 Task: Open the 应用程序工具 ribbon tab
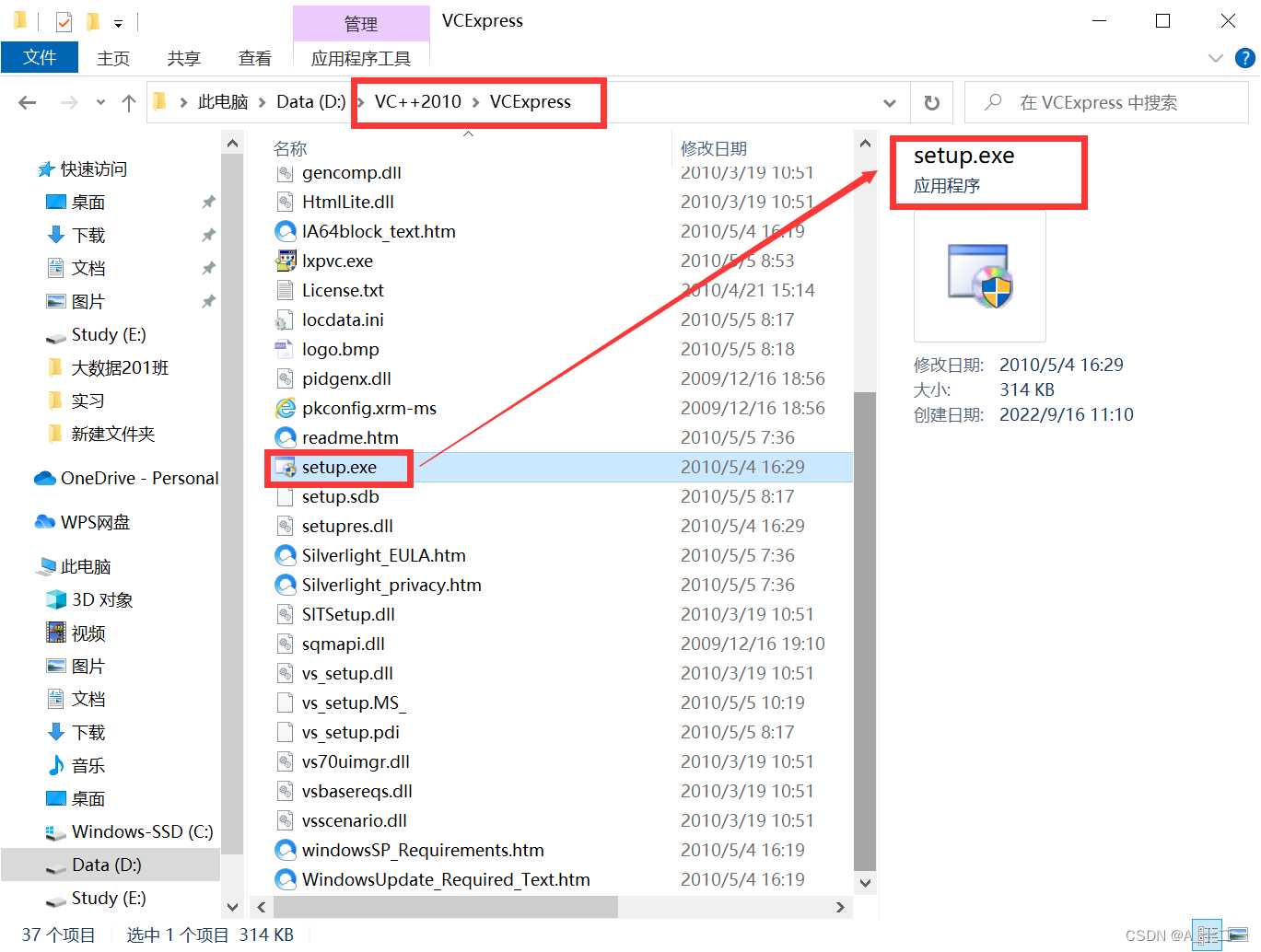tap(361, 58)
